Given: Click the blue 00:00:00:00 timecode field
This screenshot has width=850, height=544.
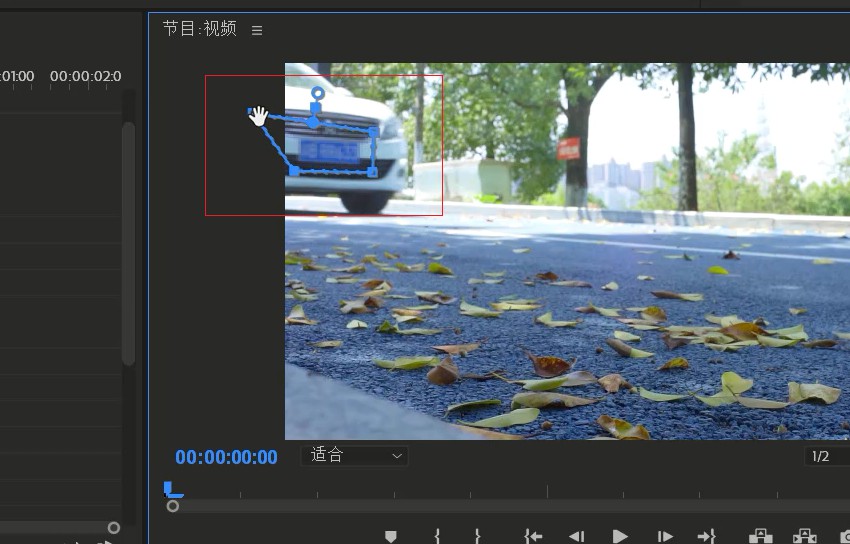Looking at the screenshot, I should (x=226, y=457).
